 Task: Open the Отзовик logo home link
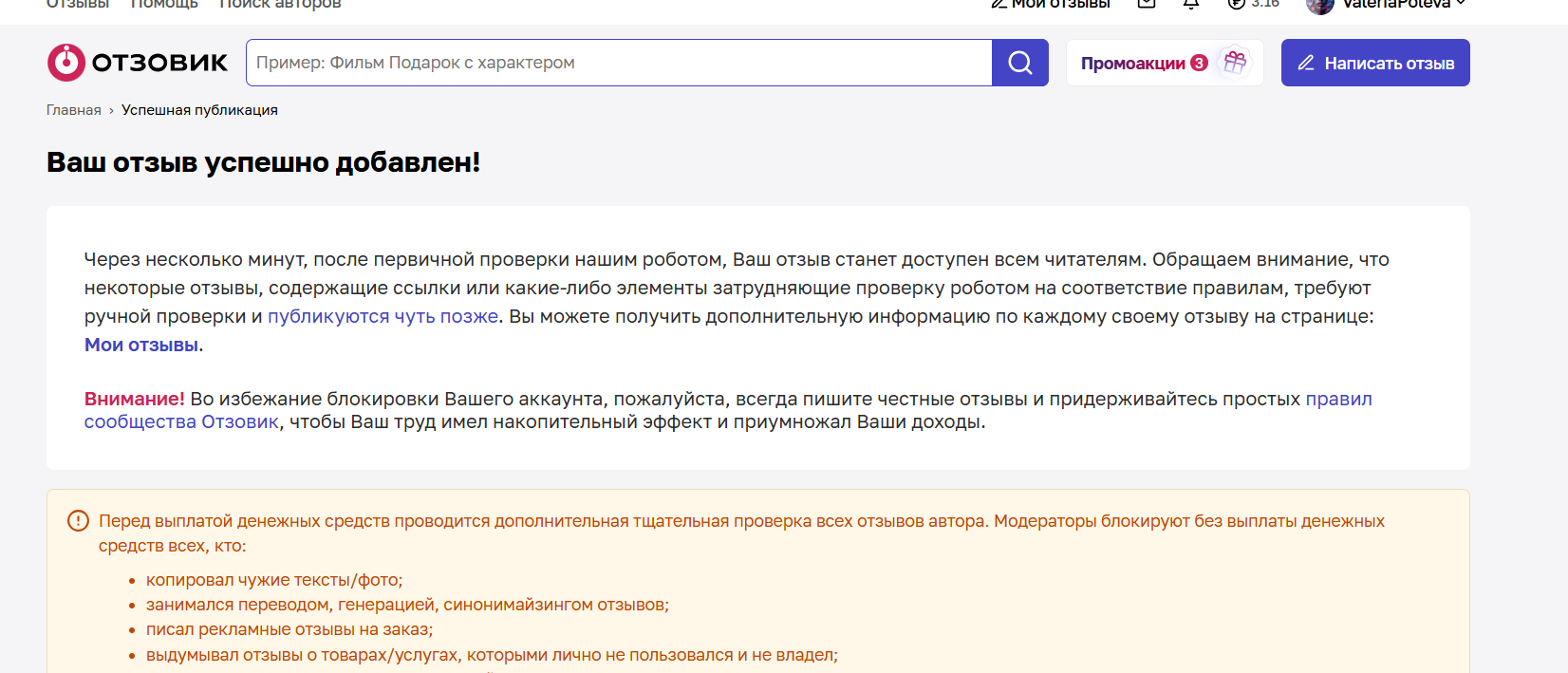coord(138,63)
